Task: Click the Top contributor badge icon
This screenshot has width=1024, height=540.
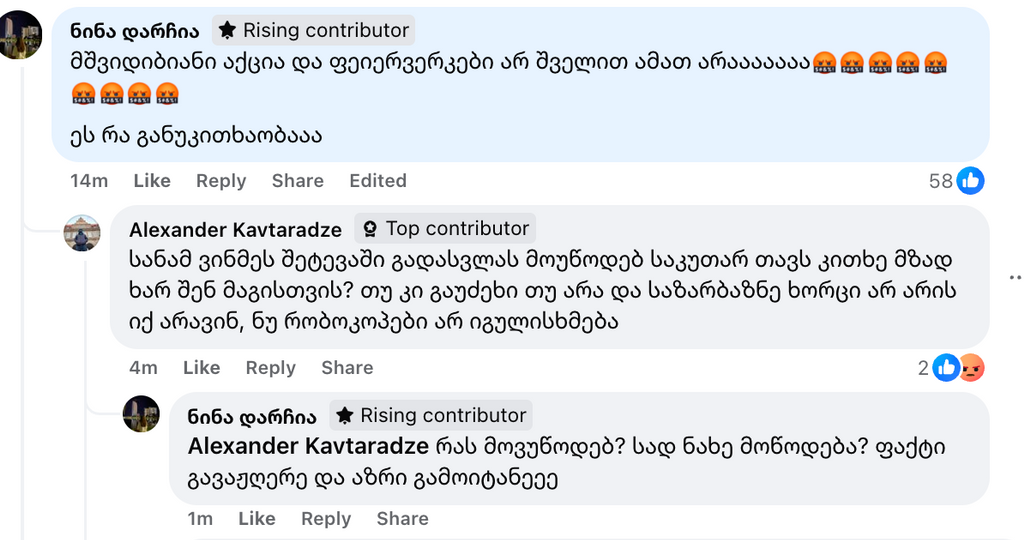Action: click(x=369, y=229)
